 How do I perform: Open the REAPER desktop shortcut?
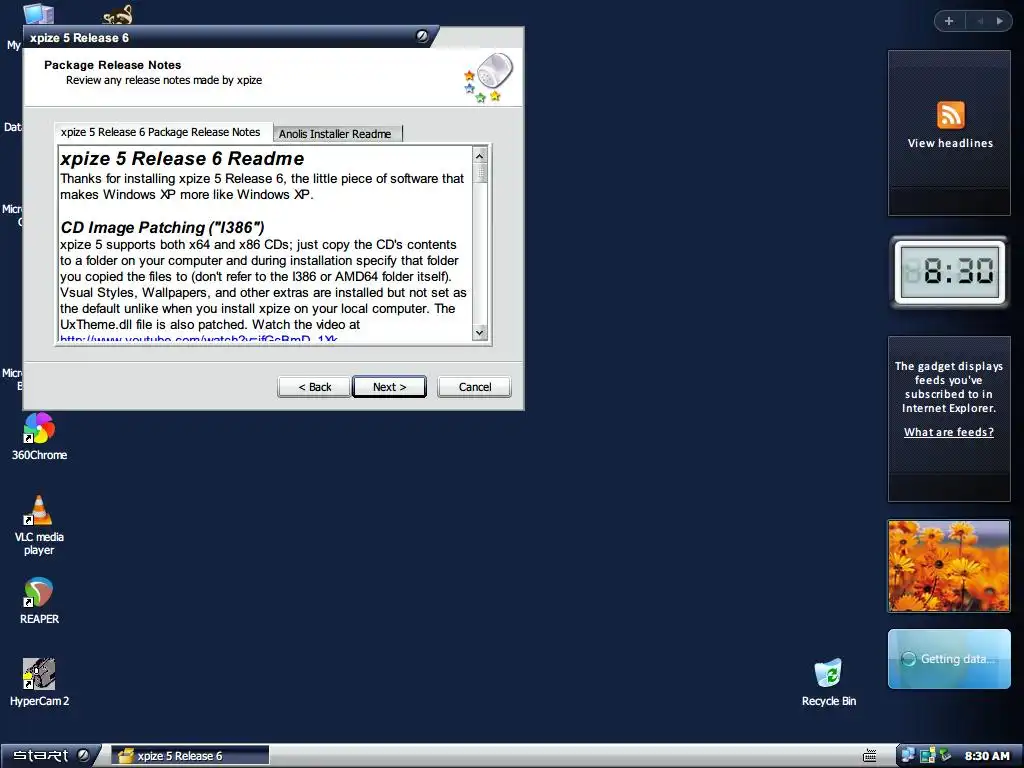point(39,600)
